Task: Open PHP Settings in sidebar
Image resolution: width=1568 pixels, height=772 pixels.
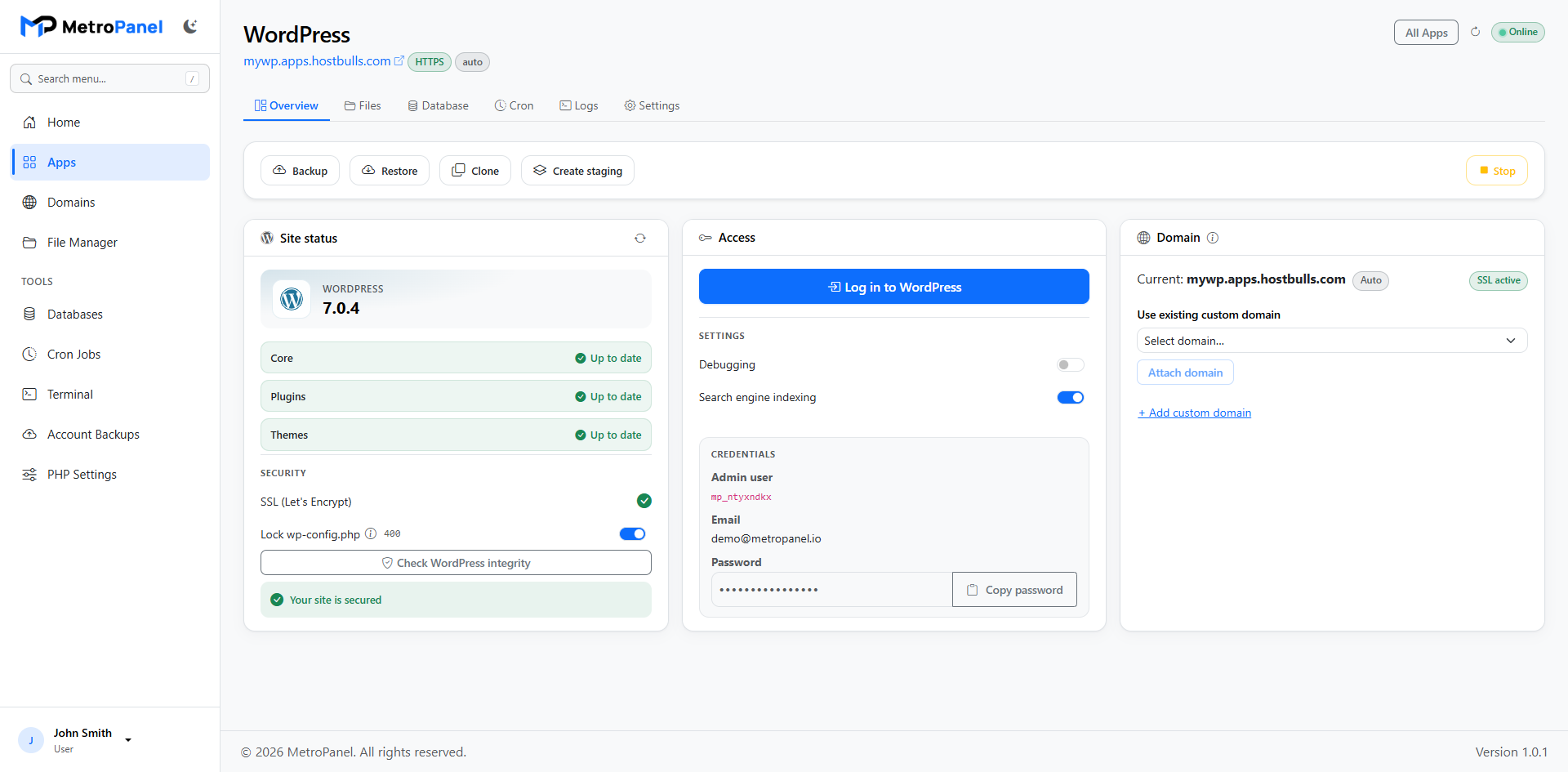Action: tap(110, 475)
